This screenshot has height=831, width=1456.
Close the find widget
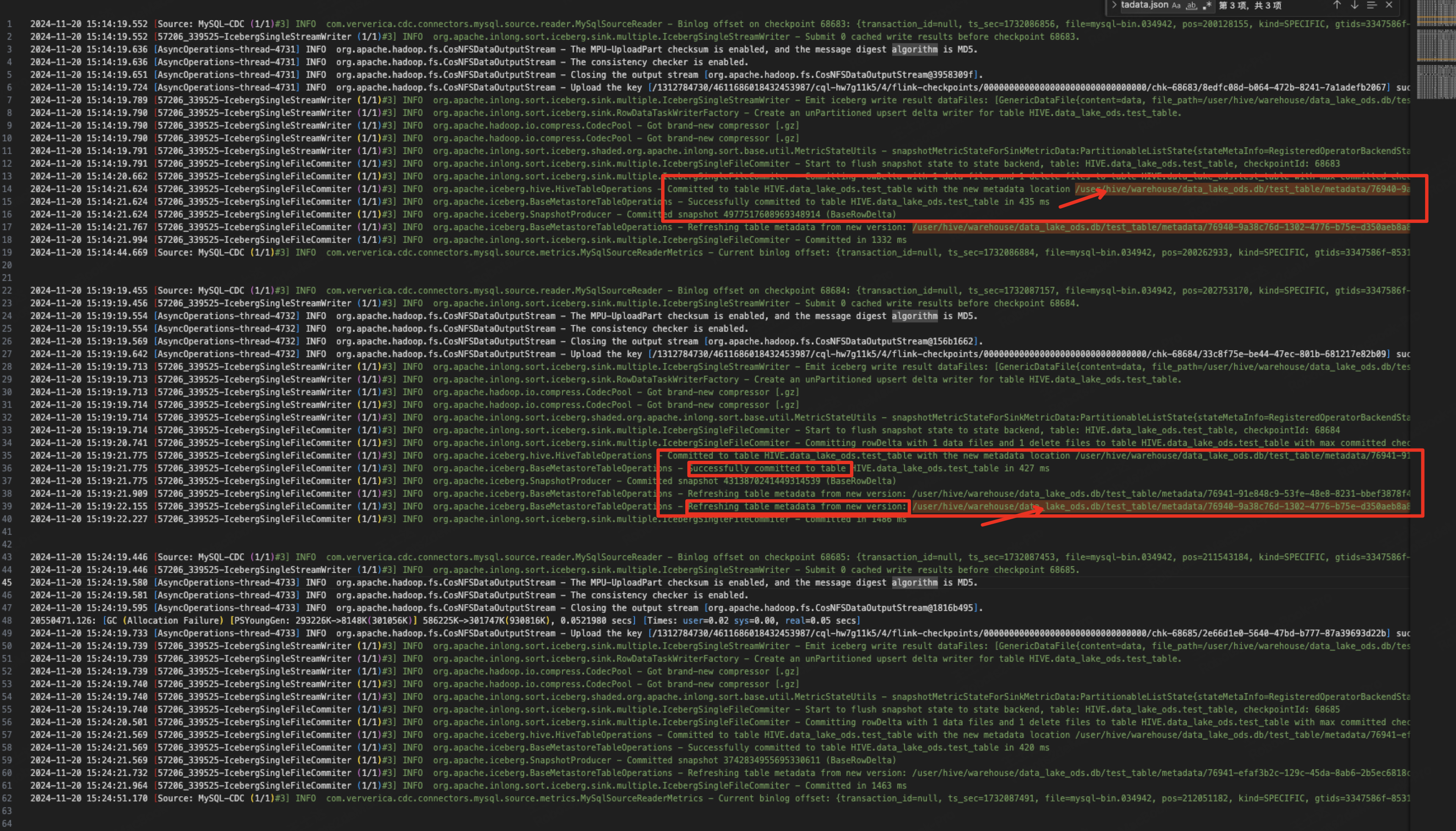pos(1389,5)
